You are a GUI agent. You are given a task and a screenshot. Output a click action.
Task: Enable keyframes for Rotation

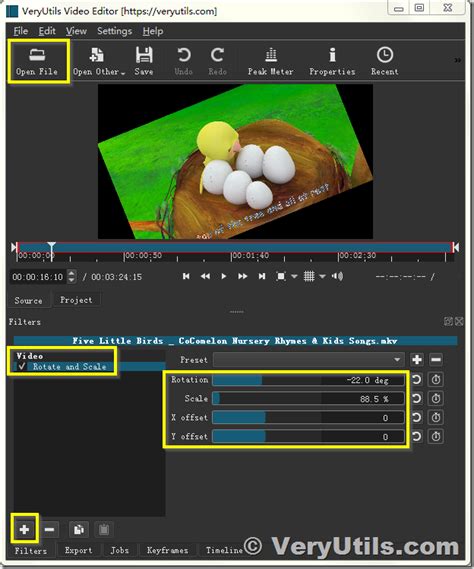[x=436, y=380]
